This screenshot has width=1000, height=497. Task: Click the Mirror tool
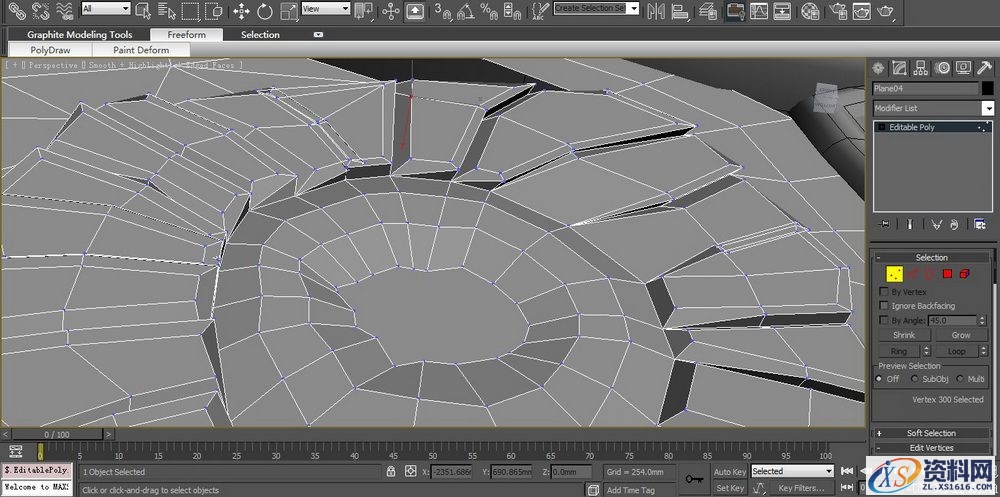tap(656, 10)
